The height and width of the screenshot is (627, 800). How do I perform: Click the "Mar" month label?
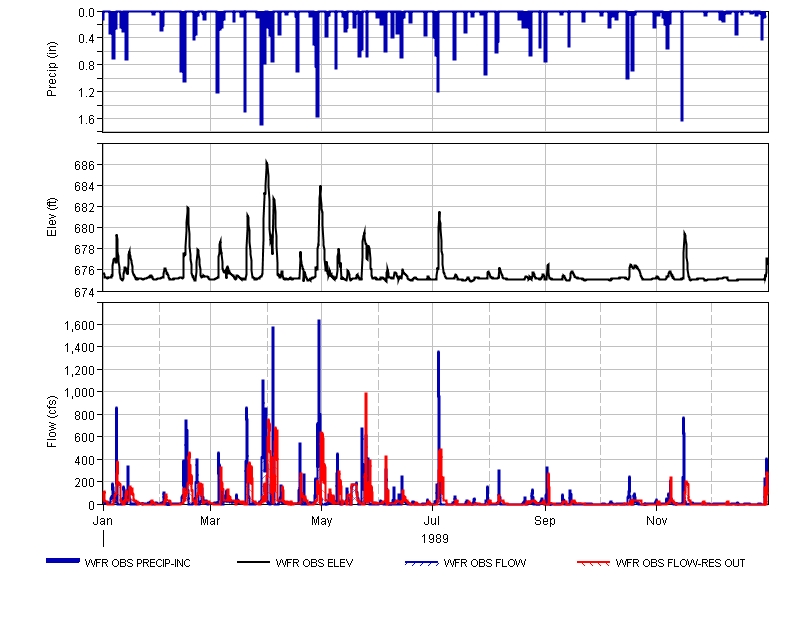coord(210,521)
